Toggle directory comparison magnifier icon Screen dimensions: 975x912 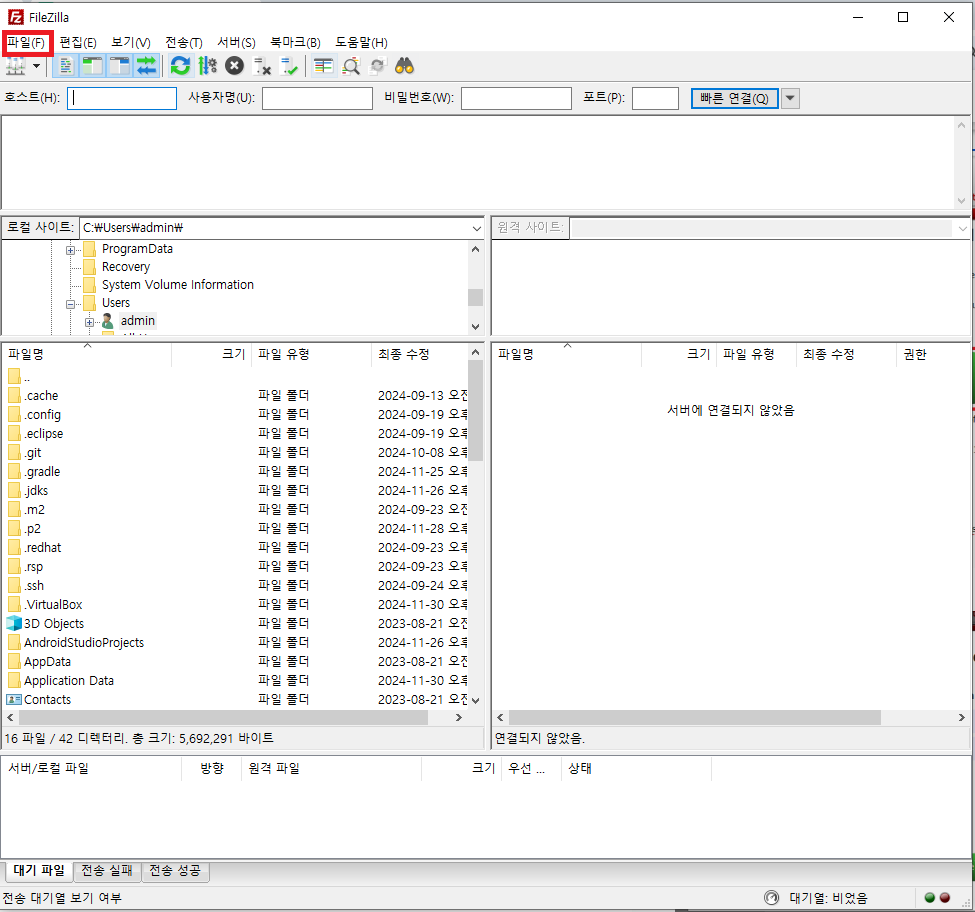click(x=351, y=66)
